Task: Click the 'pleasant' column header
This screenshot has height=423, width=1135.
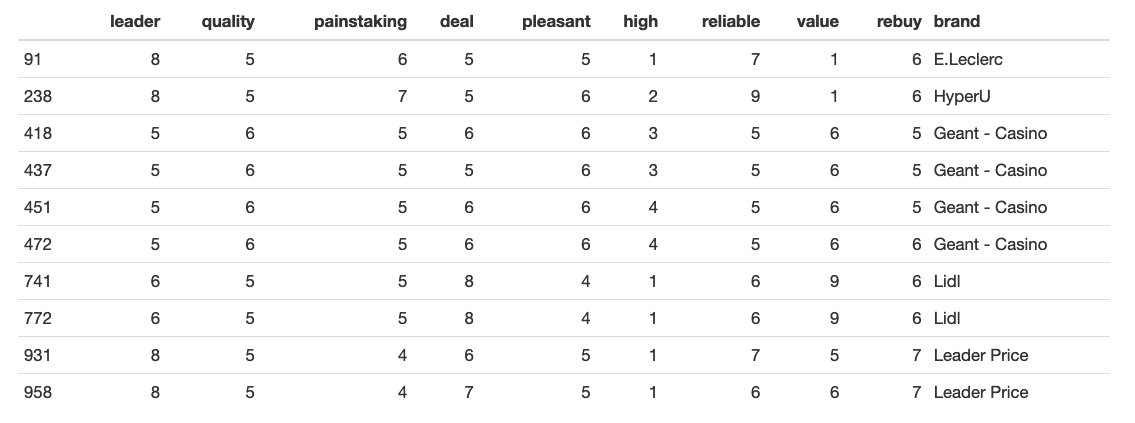Action: [556, 22]
